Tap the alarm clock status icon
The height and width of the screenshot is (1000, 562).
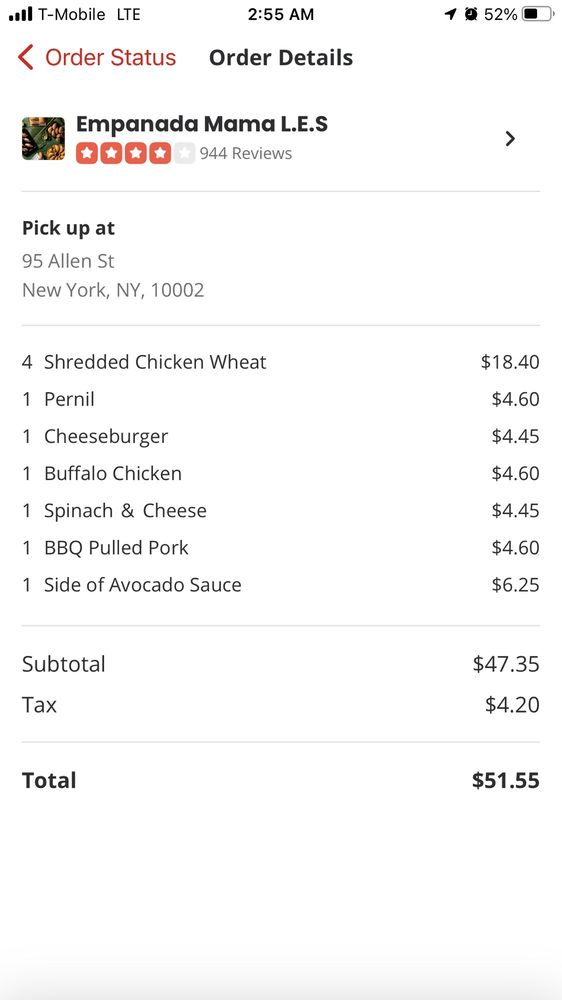click(471, 14)
